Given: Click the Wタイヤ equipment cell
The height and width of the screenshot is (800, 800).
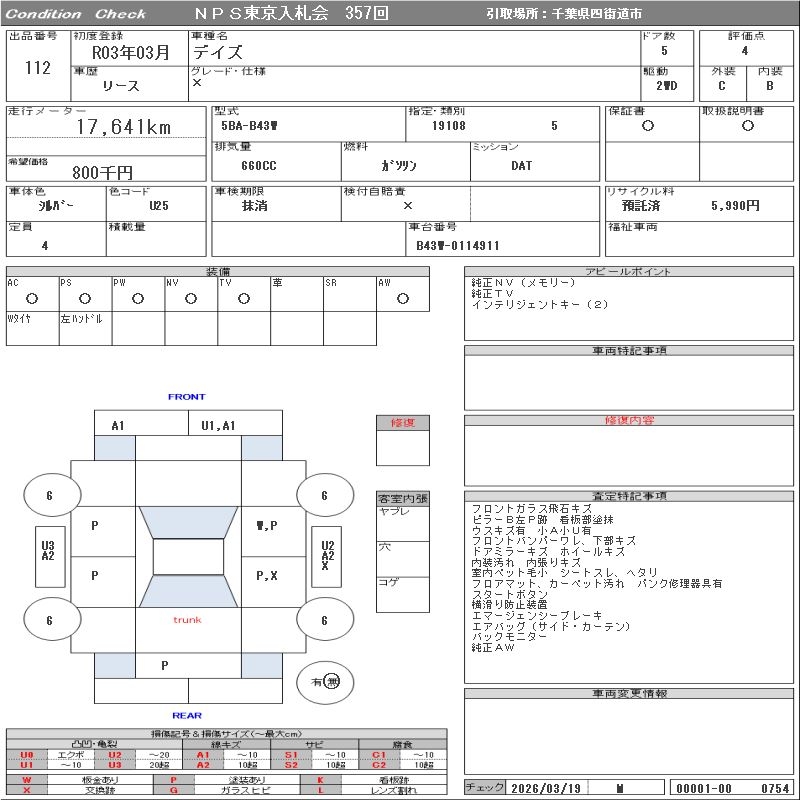Looking at the screenshot, I should [33, 329].
